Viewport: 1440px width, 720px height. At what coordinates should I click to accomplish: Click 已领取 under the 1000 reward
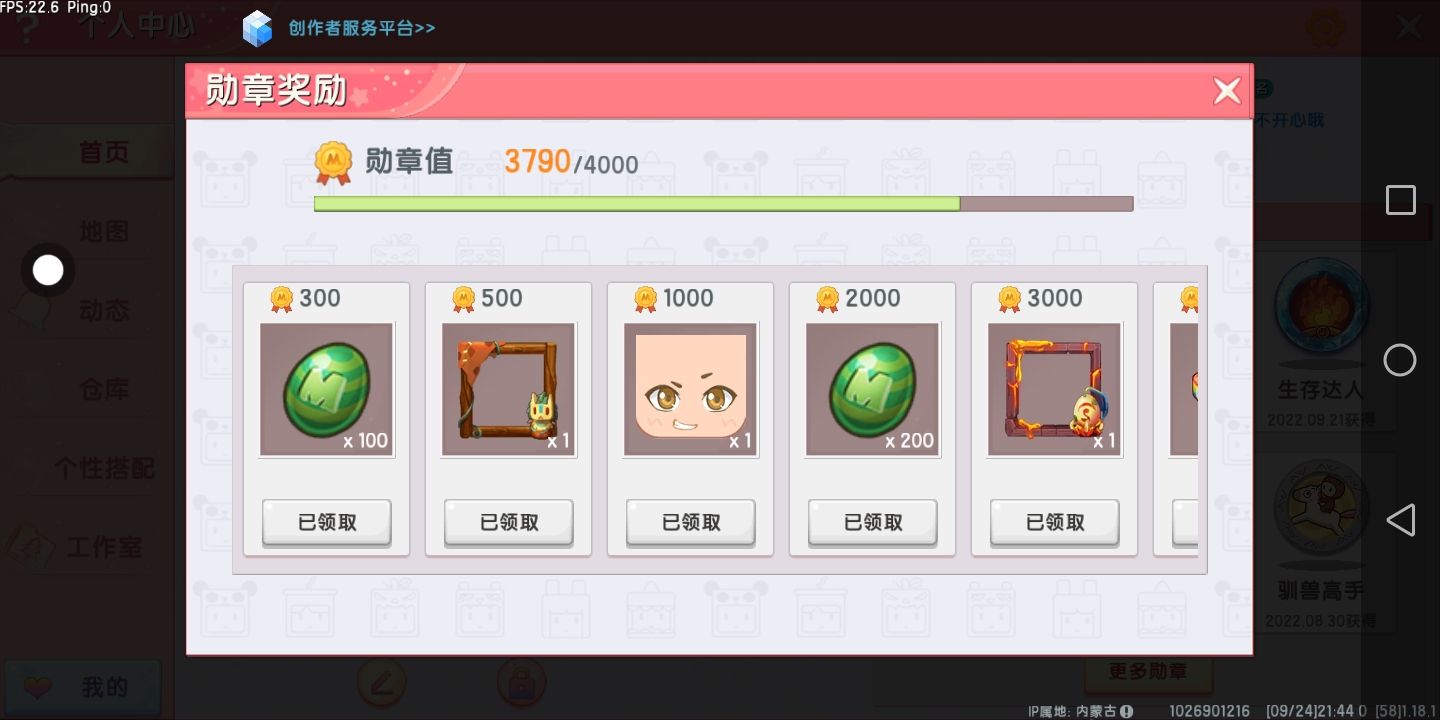(x=691, y=522)
